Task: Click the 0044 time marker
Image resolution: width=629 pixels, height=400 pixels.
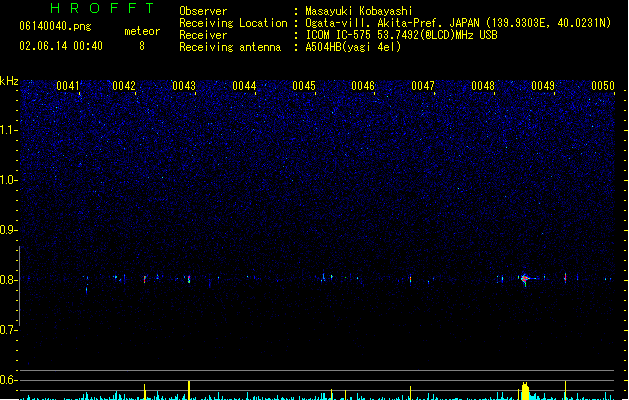Action: click(x=244, y=86)
